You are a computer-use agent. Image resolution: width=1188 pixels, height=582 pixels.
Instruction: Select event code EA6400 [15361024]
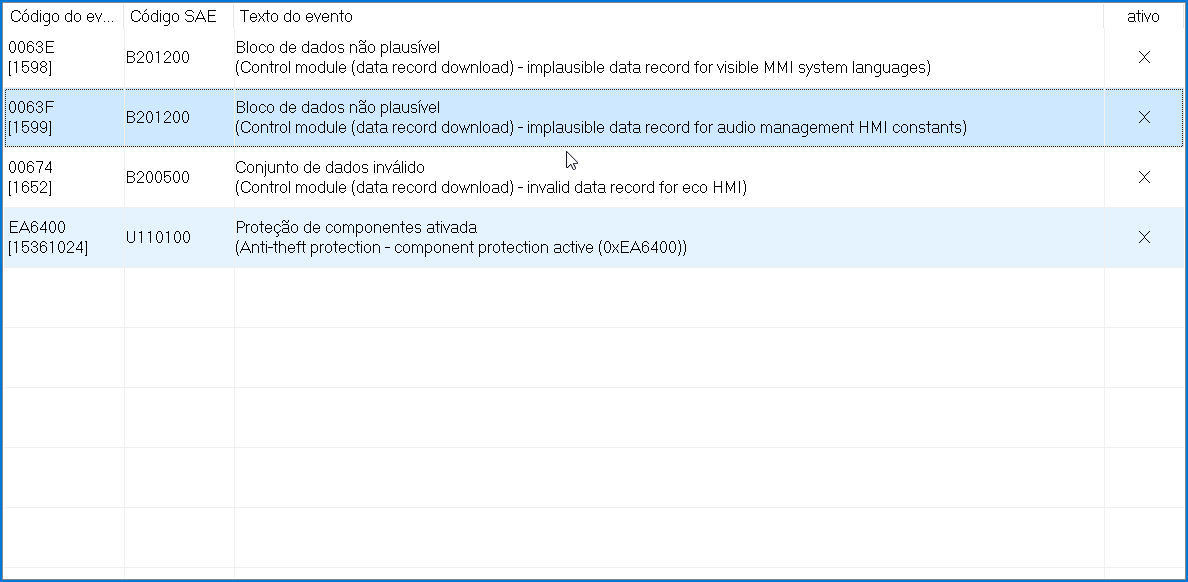48,238
